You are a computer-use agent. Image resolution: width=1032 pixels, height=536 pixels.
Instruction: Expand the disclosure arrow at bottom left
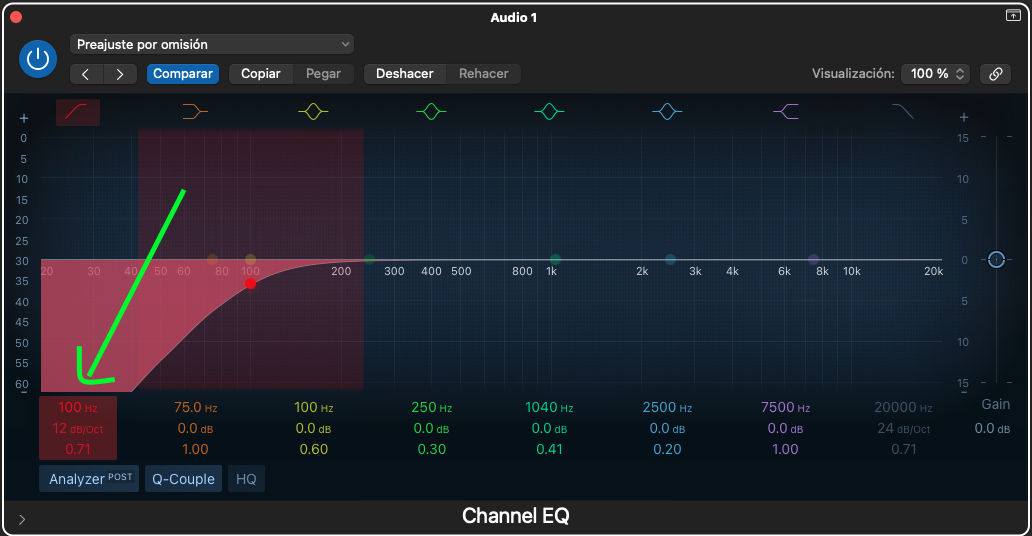click(22, 519)
